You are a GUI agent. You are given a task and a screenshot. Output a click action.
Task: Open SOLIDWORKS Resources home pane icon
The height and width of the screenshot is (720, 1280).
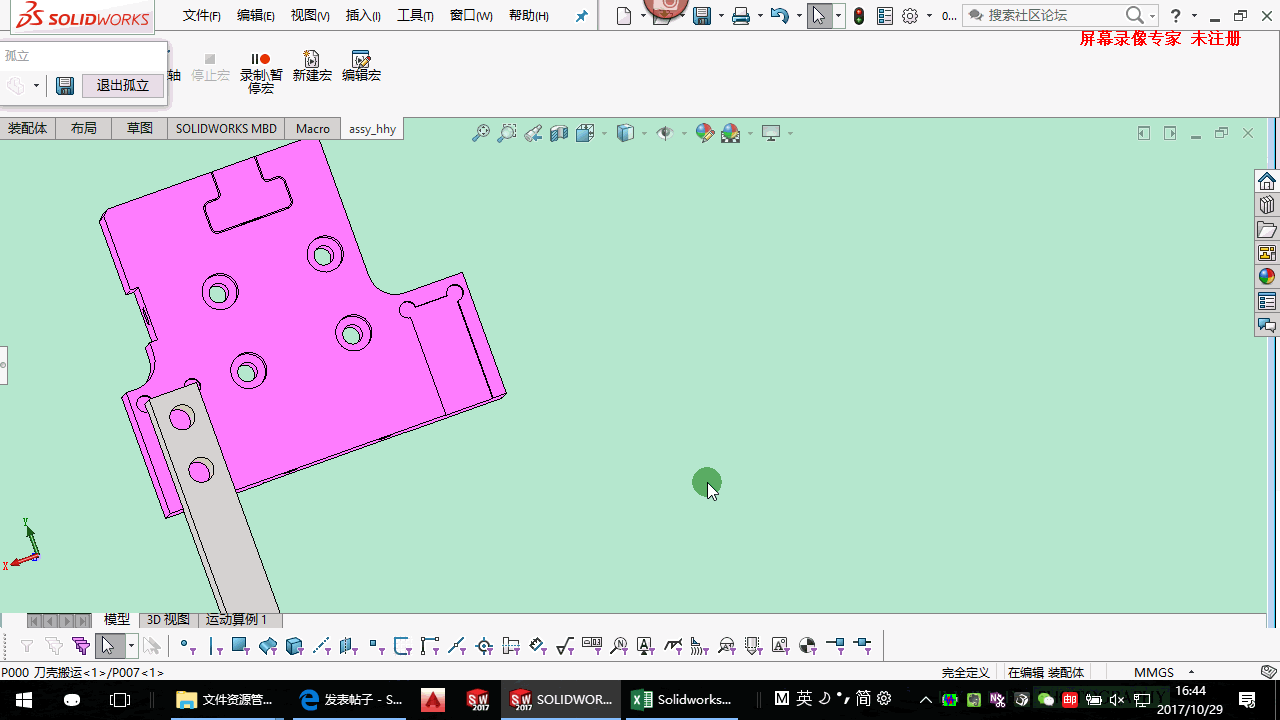(1267, 181)
